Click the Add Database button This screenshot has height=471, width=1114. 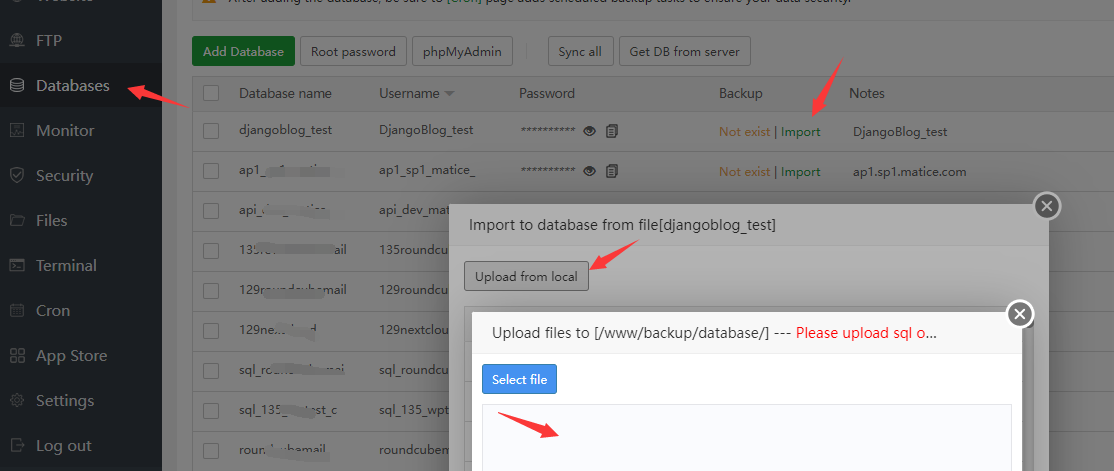(243, 52)
